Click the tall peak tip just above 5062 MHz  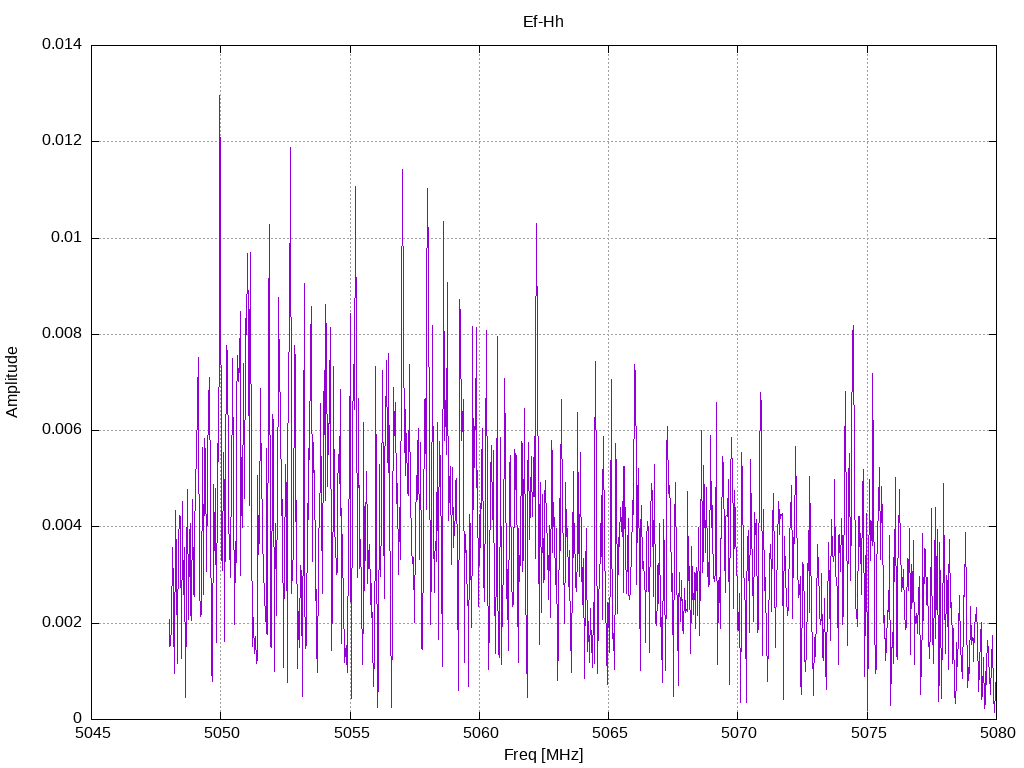pos(536,225)
